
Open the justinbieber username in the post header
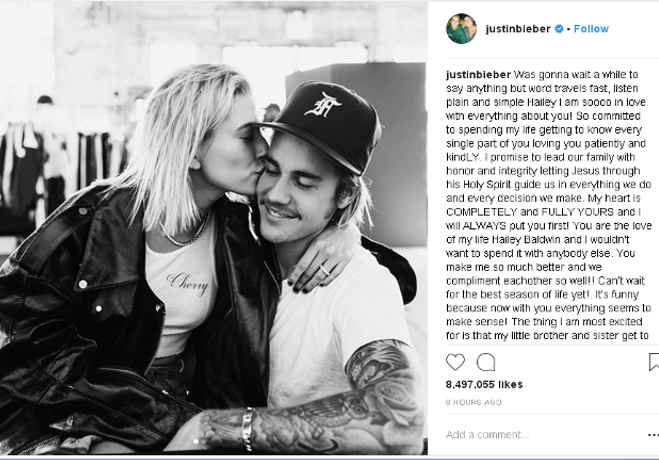click(518, 29)
